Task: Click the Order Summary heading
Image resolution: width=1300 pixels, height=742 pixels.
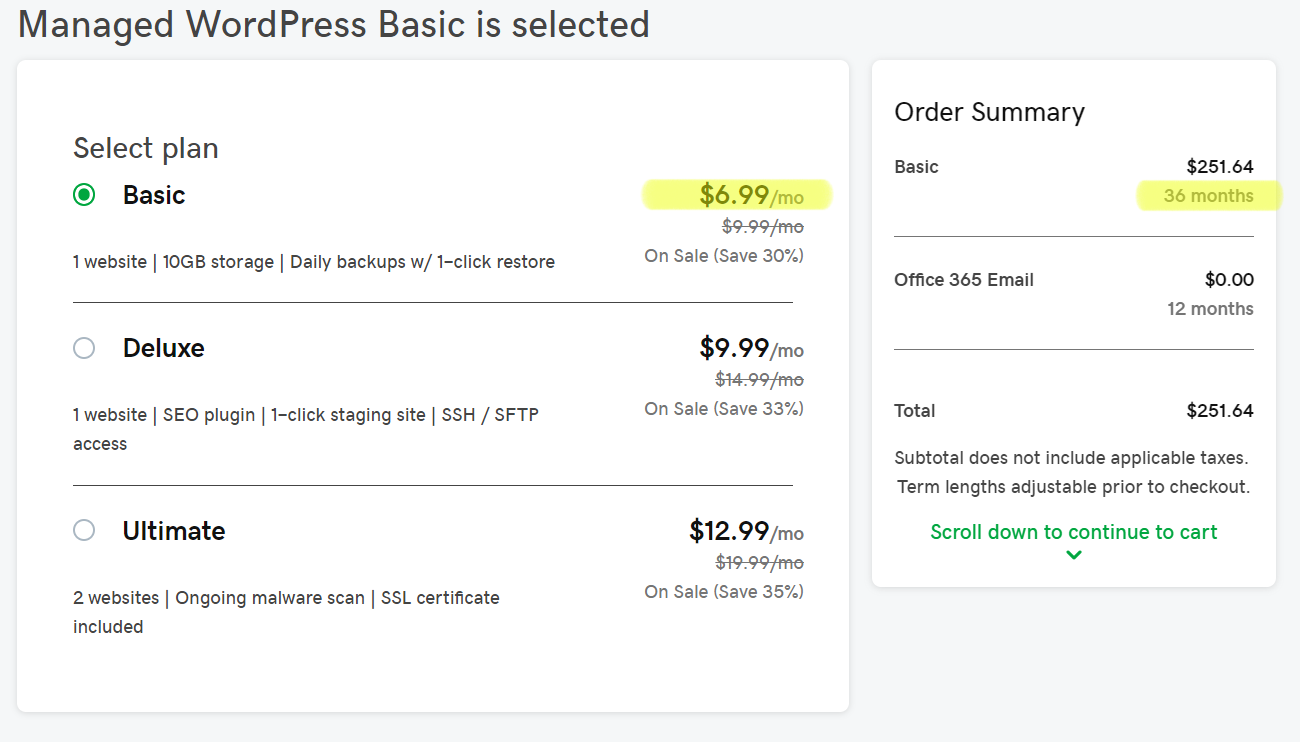Action: pos(989,112)
